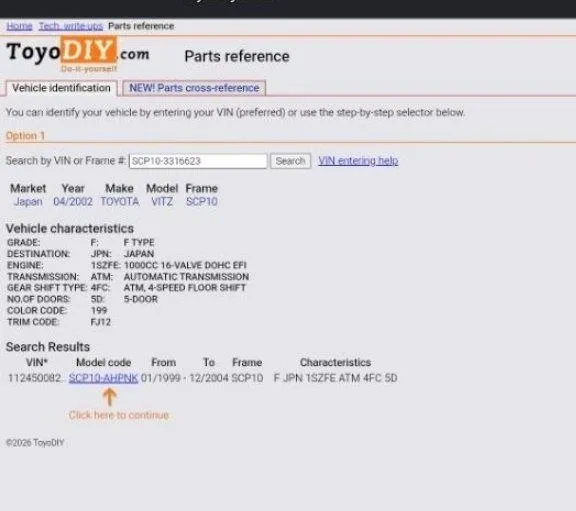The width and height of the screenshot is (576, 511).
Task: Click the Parts reference page heading
Action: [237, 56]
